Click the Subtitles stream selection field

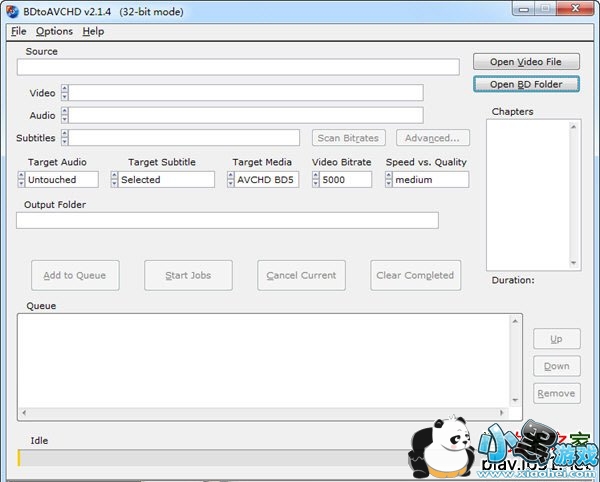click(x=184, y=138)
